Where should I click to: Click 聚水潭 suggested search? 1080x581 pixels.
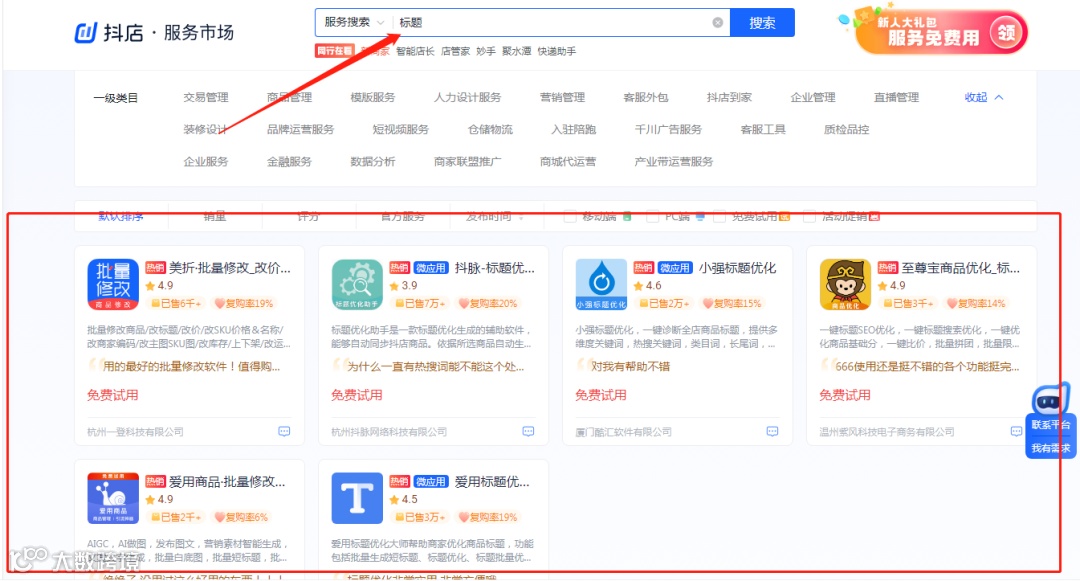click(x=517, y=51)
